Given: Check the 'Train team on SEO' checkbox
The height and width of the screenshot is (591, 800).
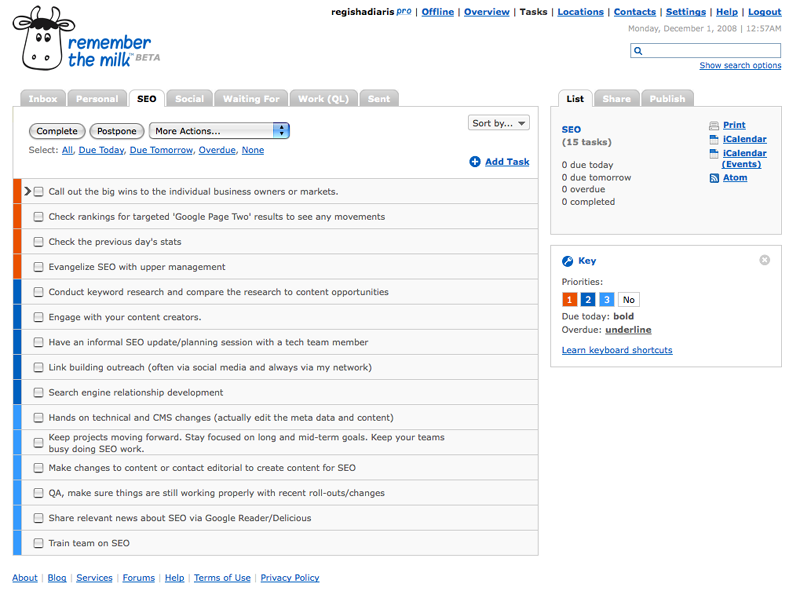Looking at the screenshot, I should (x=38, y=543).
